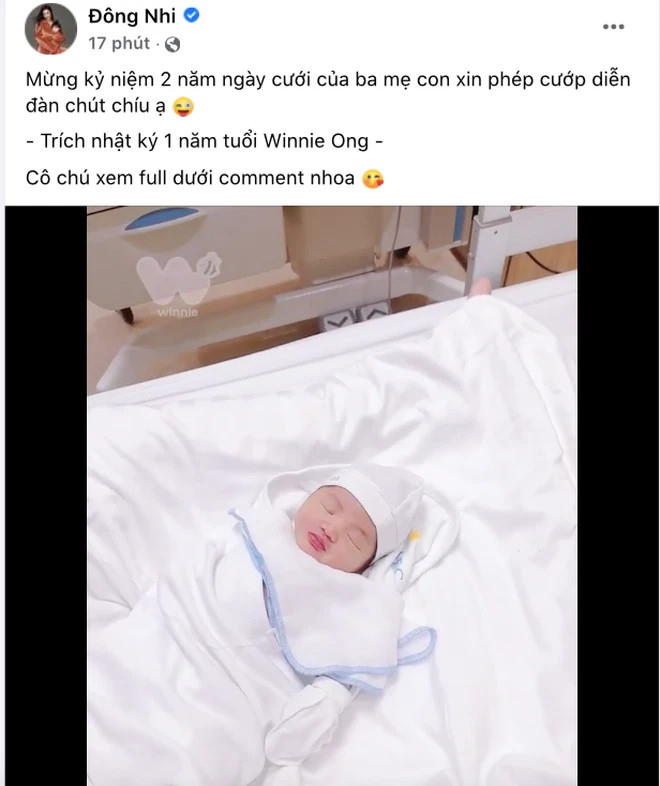Click the winking tongue emoji
The image size is (660, 786).
click(183, 107)
